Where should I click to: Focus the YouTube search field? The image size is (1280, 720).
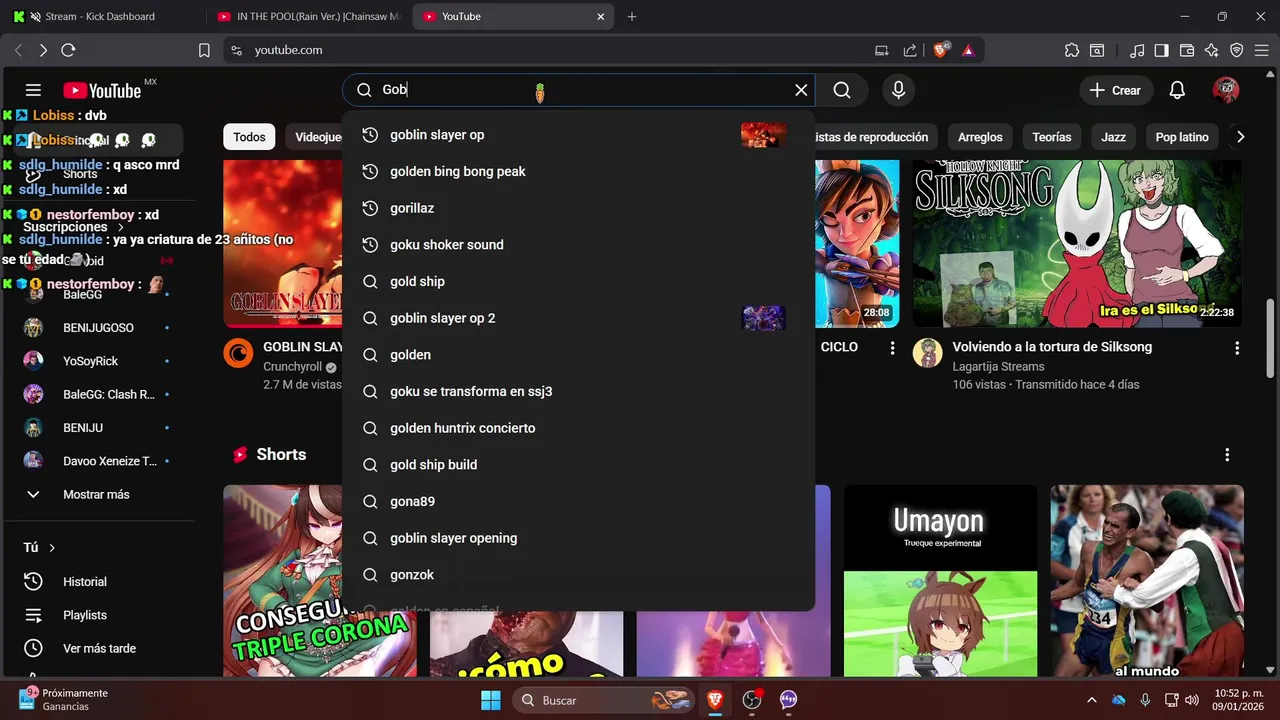580,90
